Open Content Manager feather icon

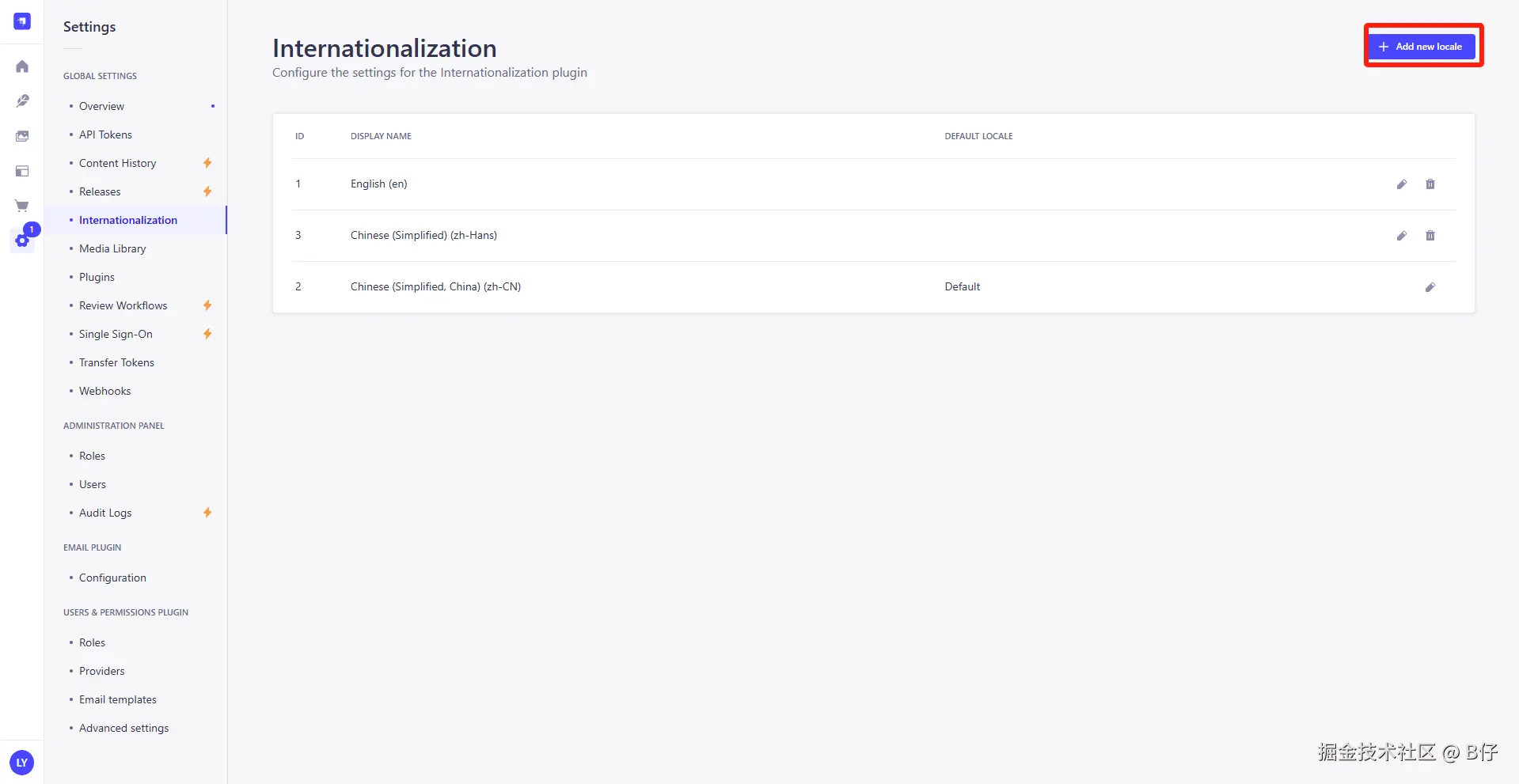click(x=22, y=101)
